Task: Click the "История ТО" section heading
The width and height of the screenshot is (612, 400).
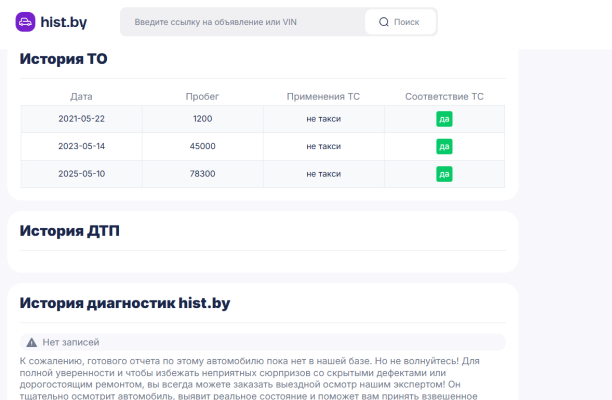Action: (x=63, y=60)
